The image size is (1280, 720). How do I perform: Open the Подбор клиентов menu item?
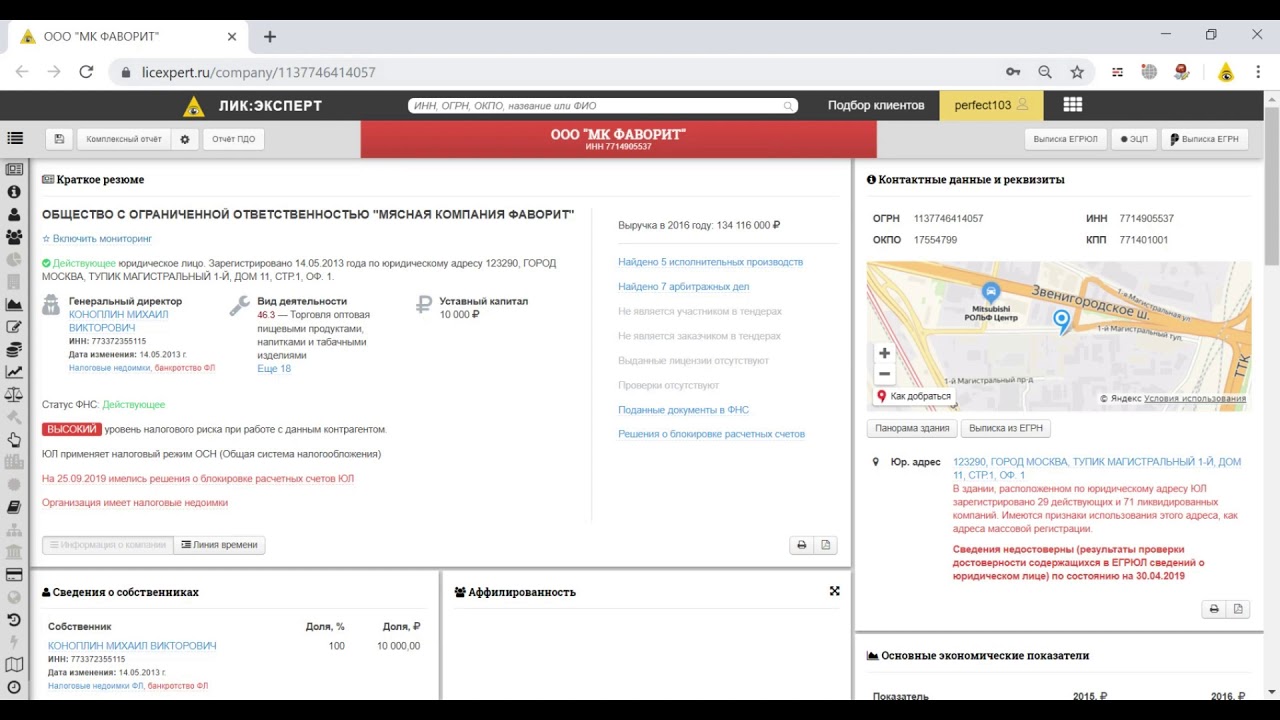[x=876, y=105]
